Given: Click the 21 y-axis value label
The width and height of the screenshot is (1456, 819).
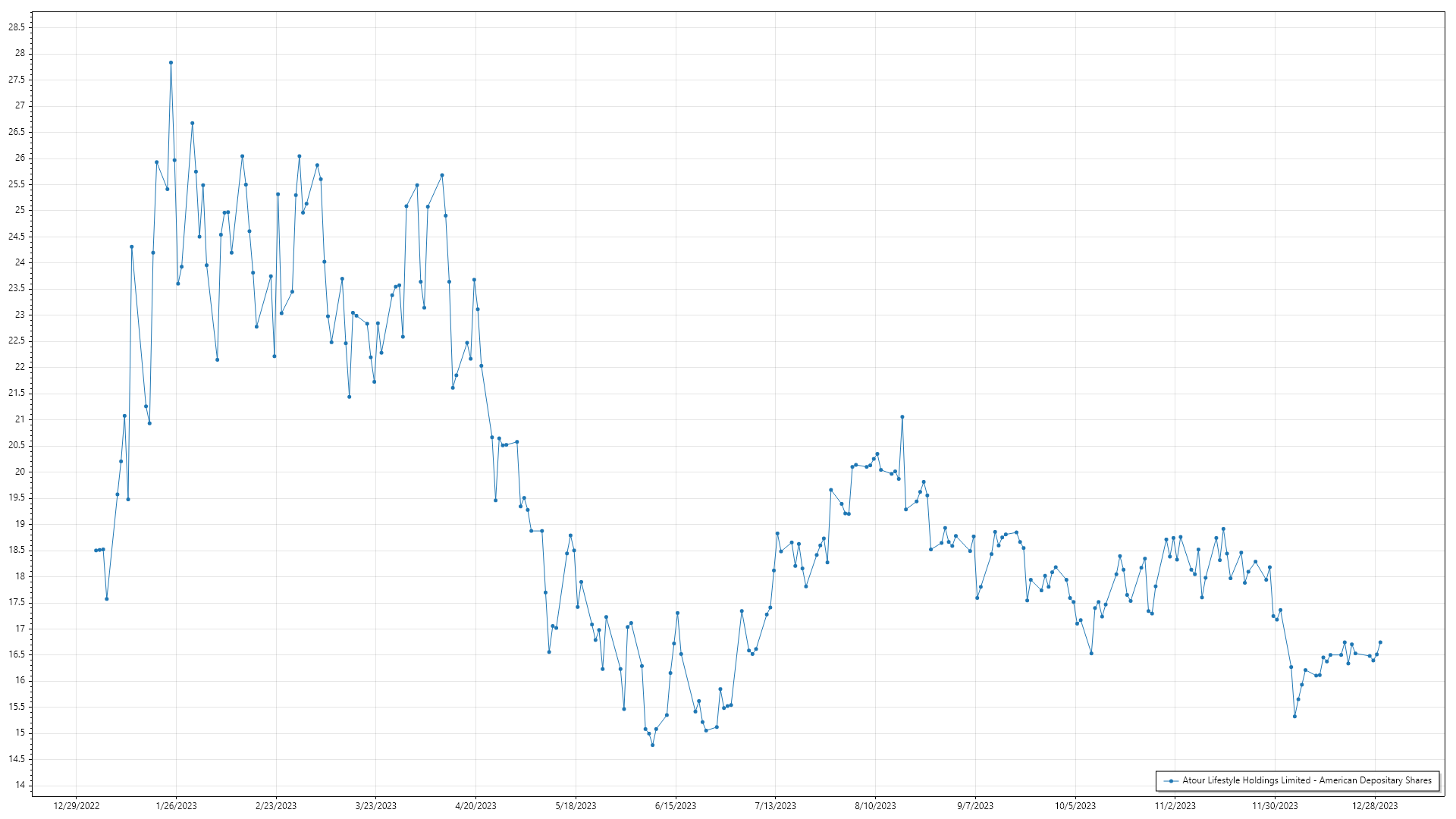Looking at the screenshot, I should coord(20,419).
